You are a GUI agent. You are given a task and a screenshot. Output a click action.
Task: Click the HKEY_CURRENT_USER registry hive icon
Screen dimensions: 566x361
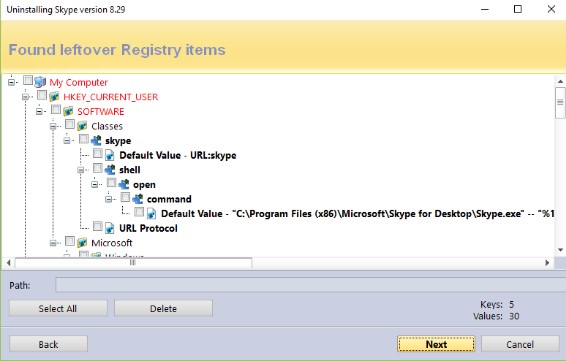coord(54,97)
